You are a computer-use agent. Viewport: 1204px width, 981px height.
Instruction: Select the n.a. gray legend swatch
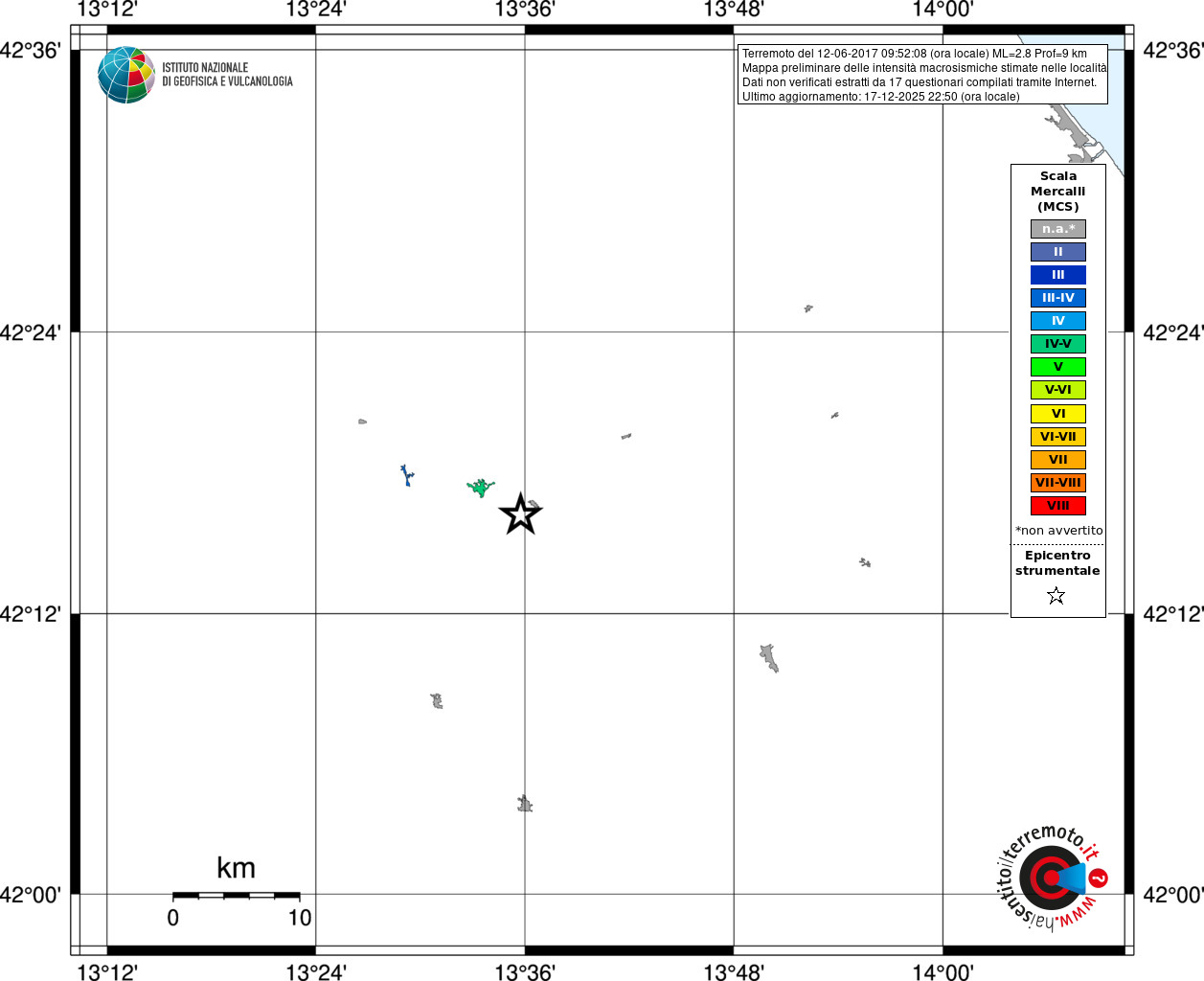pyautogui.click(x=1058, y=229)
